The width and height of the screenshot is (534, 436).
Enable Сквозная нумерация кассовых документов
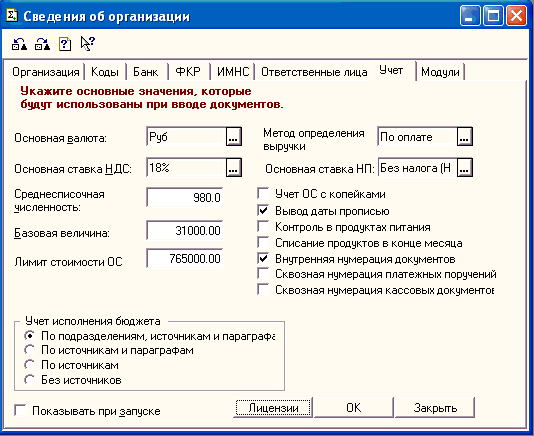point(263,290)
